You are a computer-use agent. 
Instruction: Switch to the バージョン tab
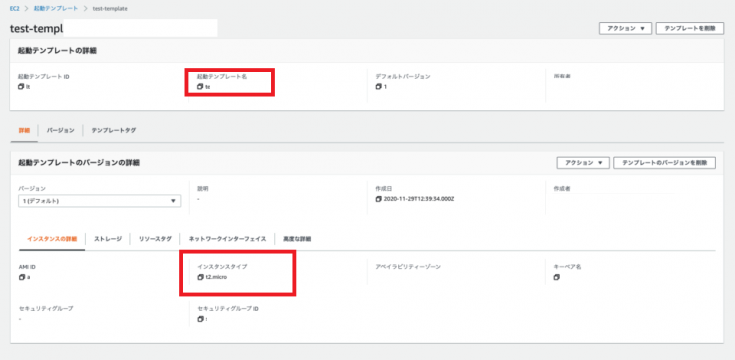pos(60,130)
